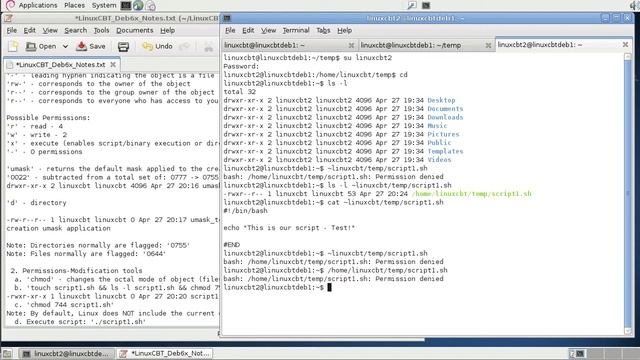Image resolution: width=640 pixels, height=360 pixels.
Task: Open the System menu in top panel
Action: tap(104, 5)
